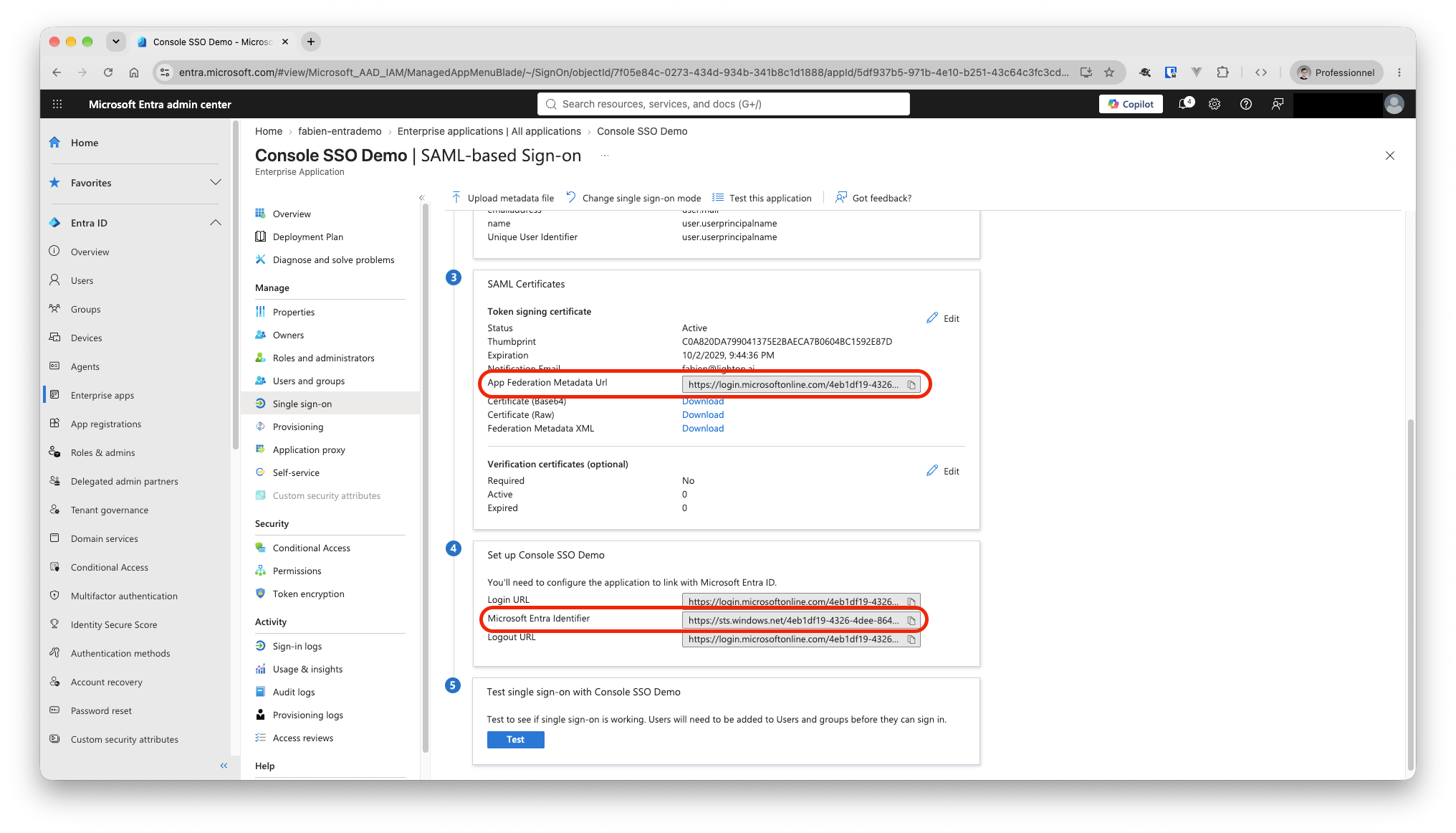Click Upload metadata file
1456x833 pixels.
[502, 198]
